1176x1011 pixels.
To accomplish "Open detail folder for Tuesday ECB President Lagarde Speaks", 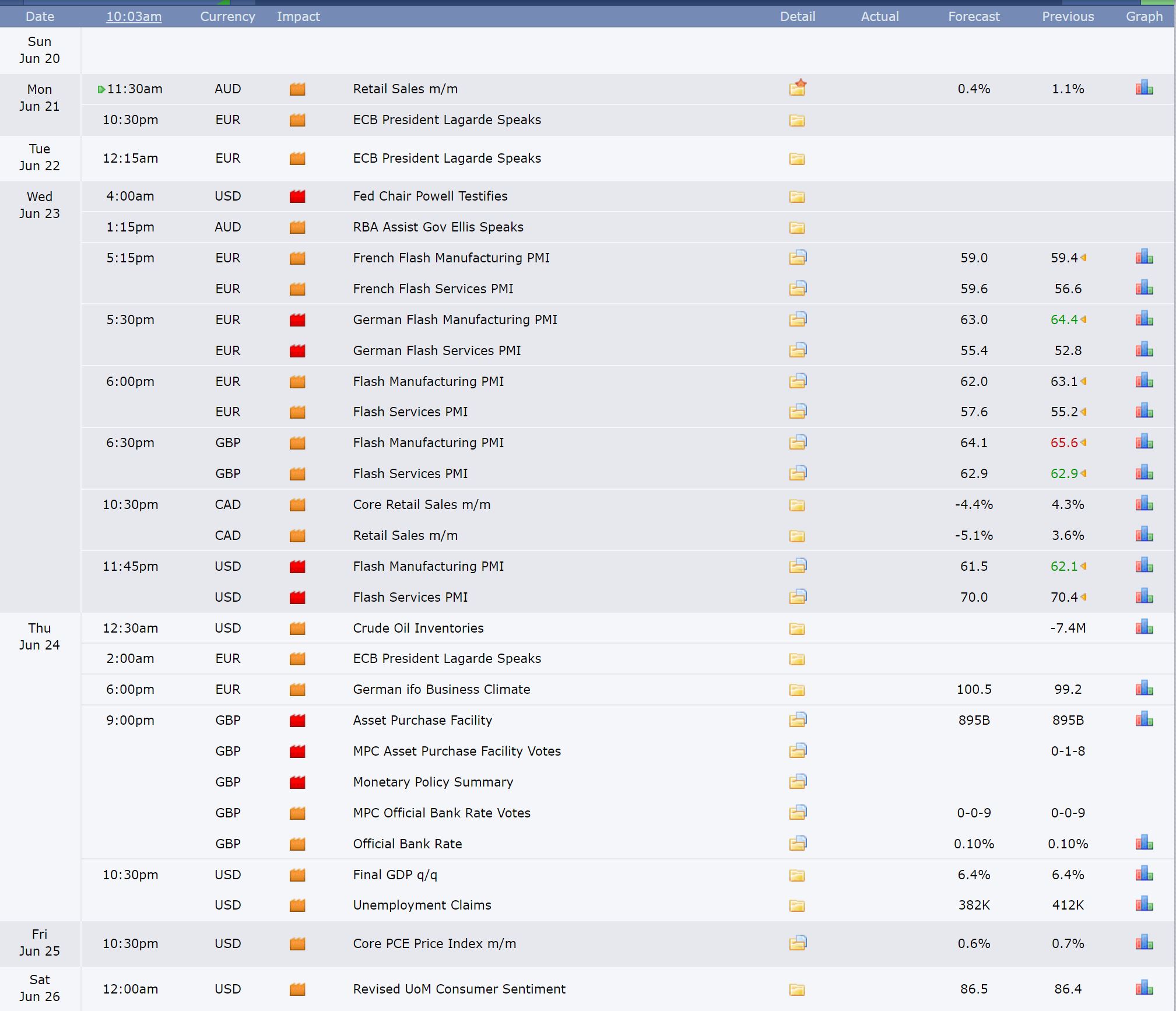I will pos(797,159).
